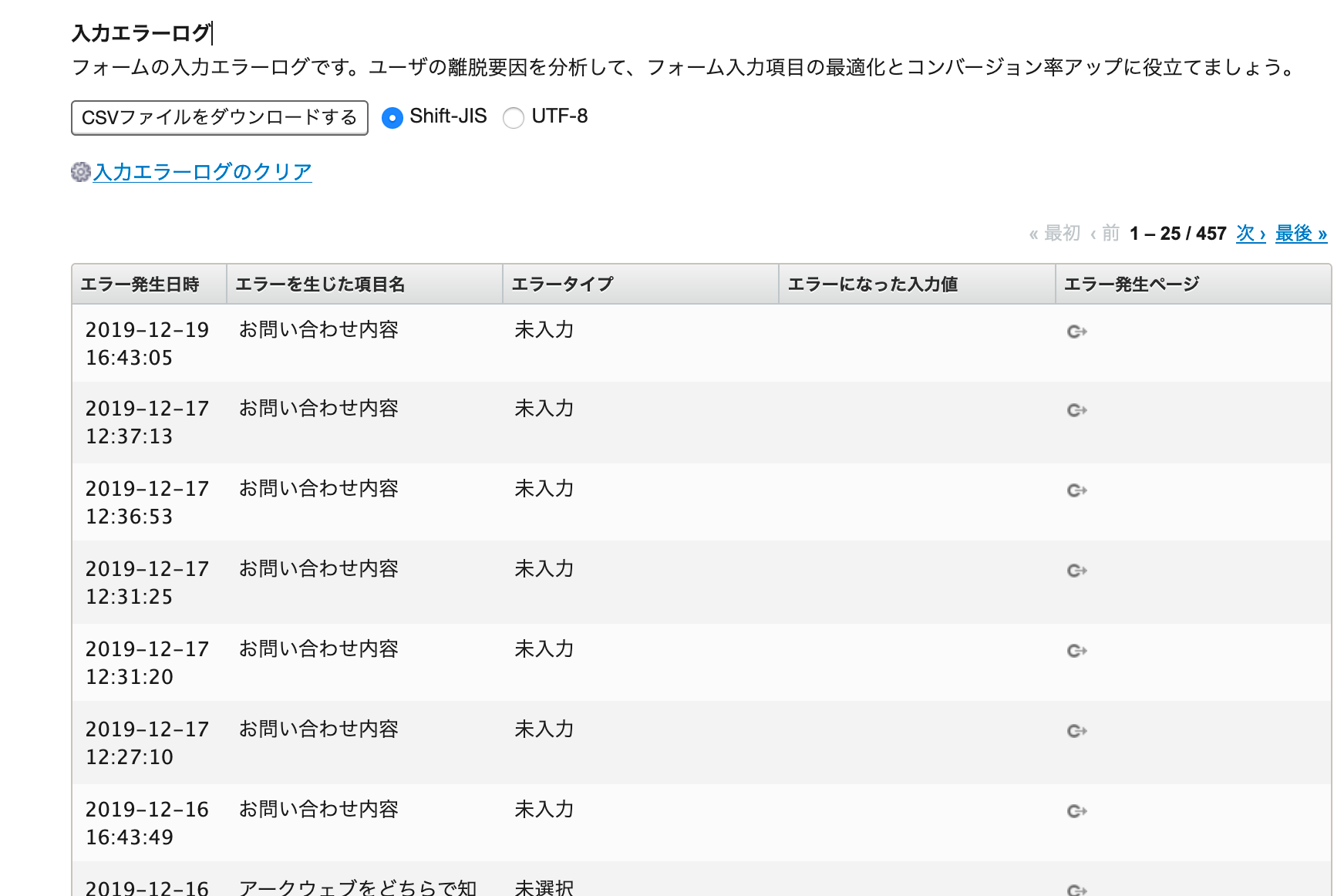The image size is (1334, 896).
Task: Click the エラーを生じた項目名 column header
Action: point(321,285)
